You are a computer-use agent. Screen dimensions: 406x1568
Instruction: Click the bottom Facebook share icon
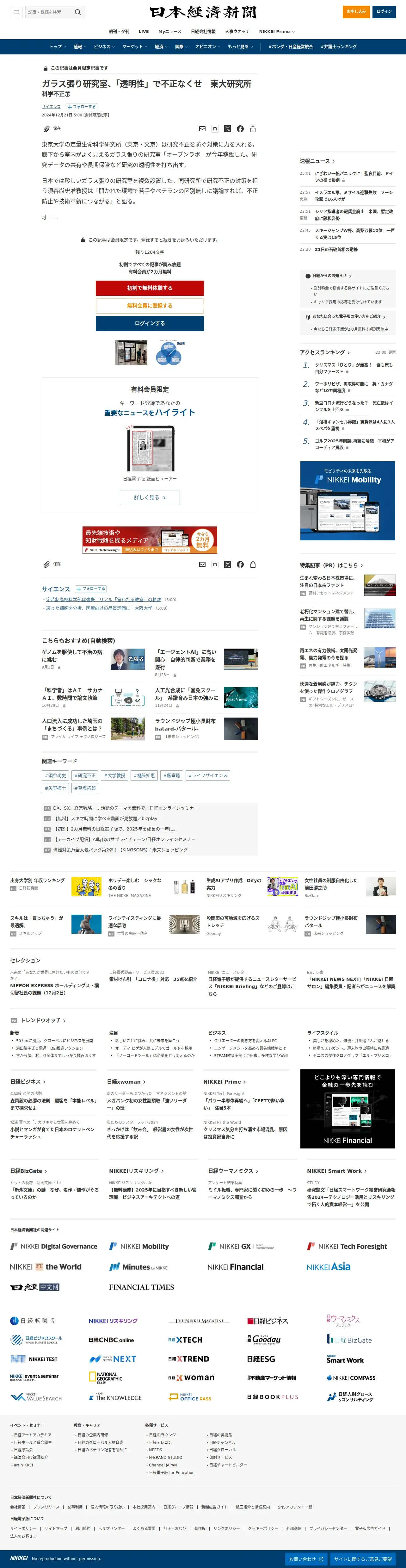tap(240, 564)
